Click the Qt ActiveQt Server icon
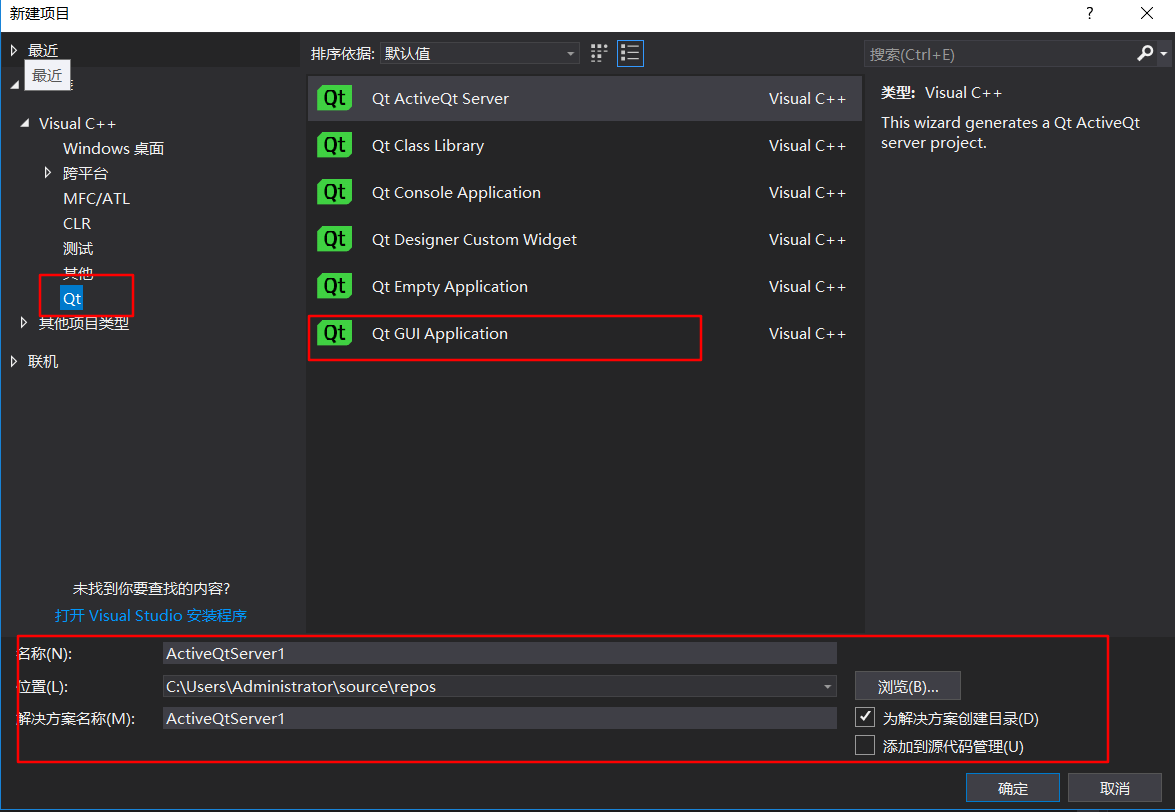 point(334,98)
